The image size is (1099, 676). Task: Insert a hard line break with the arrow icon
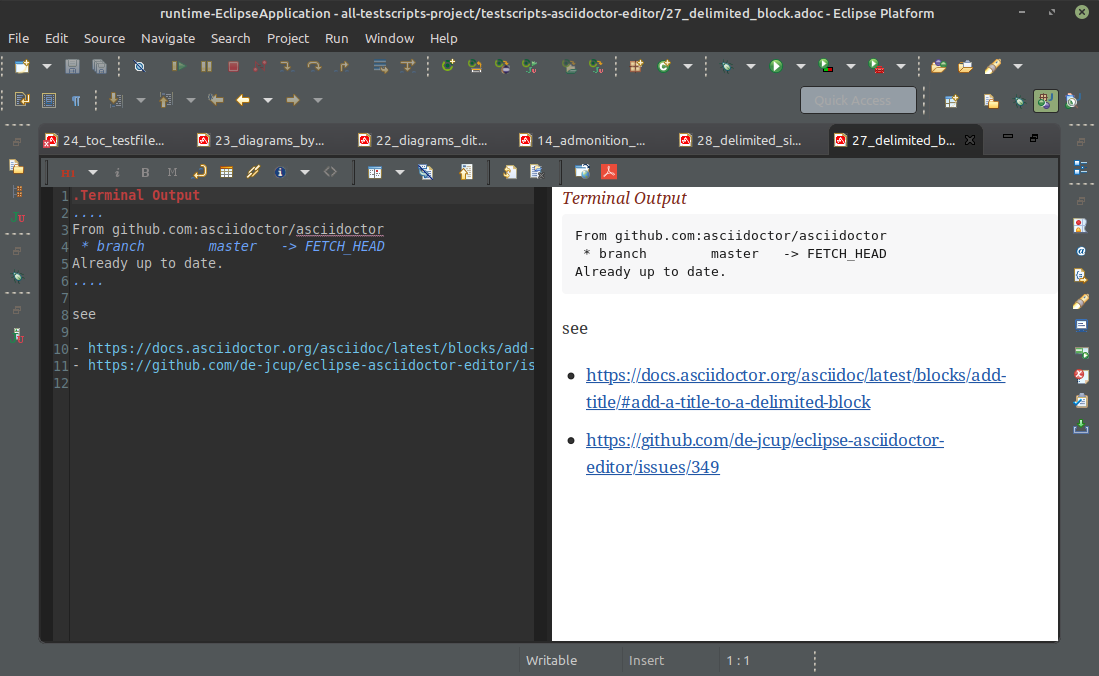pyautogui.click(x=198, y=172)
